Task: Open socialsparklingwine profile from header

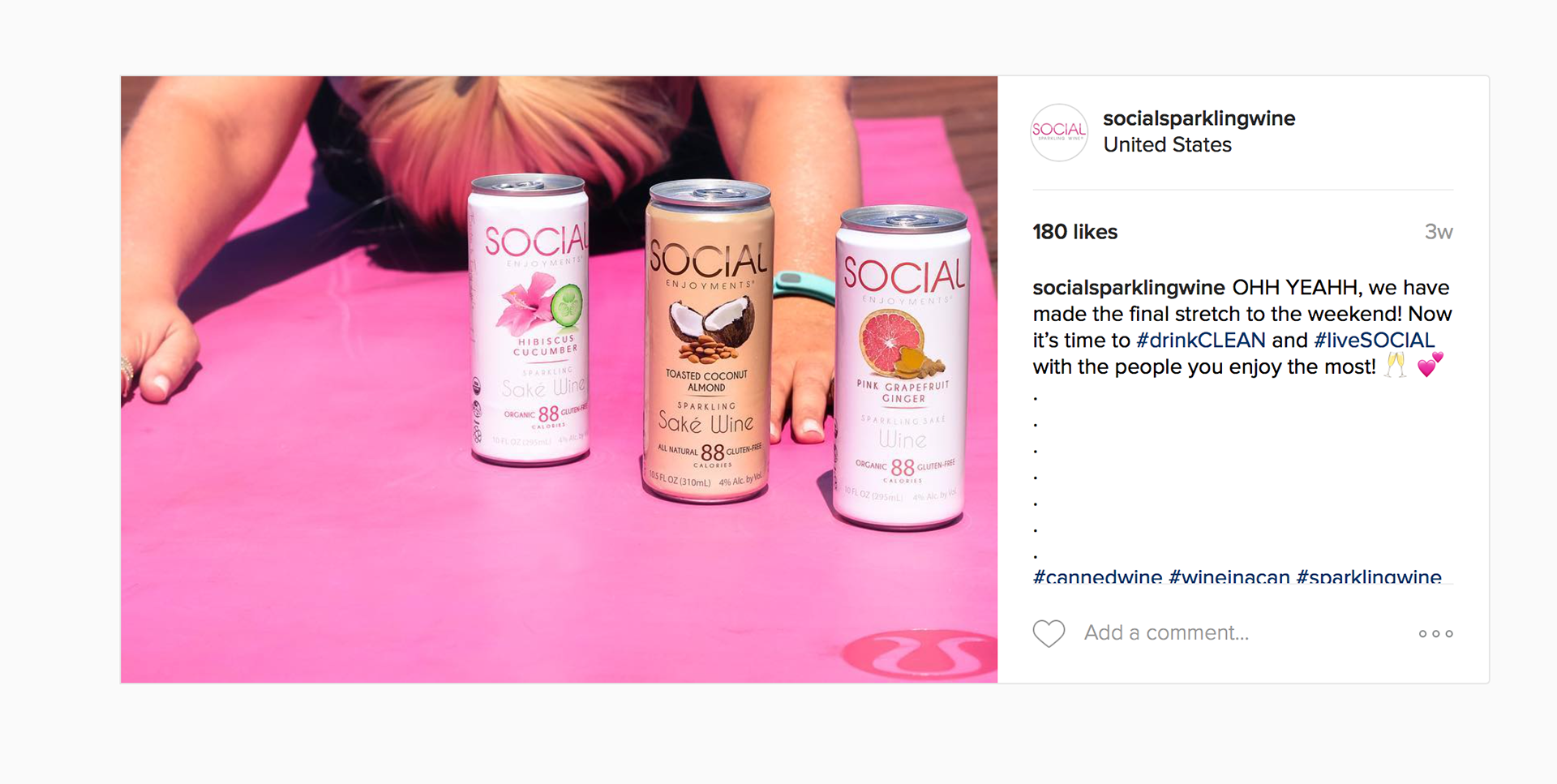Action: coord(1199,118)
